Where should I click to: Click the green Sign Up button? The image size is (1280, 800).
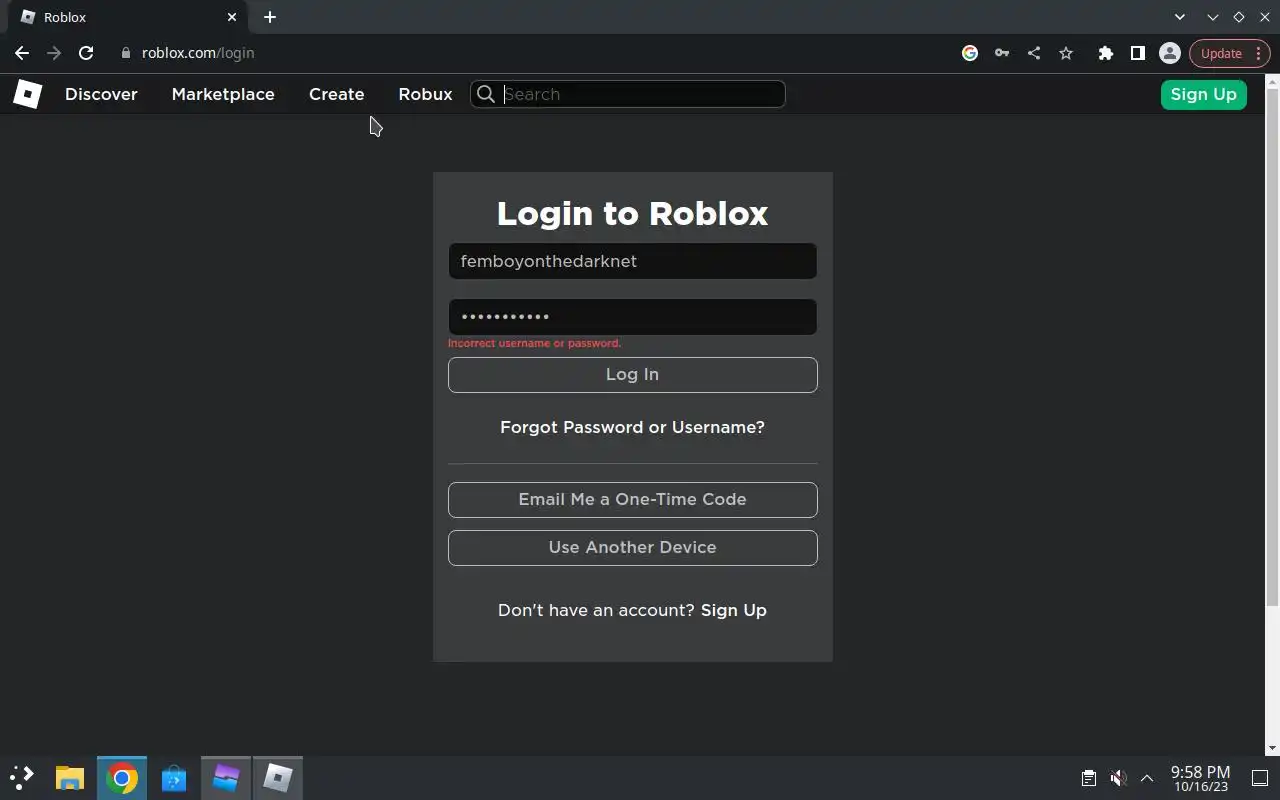1203,94
